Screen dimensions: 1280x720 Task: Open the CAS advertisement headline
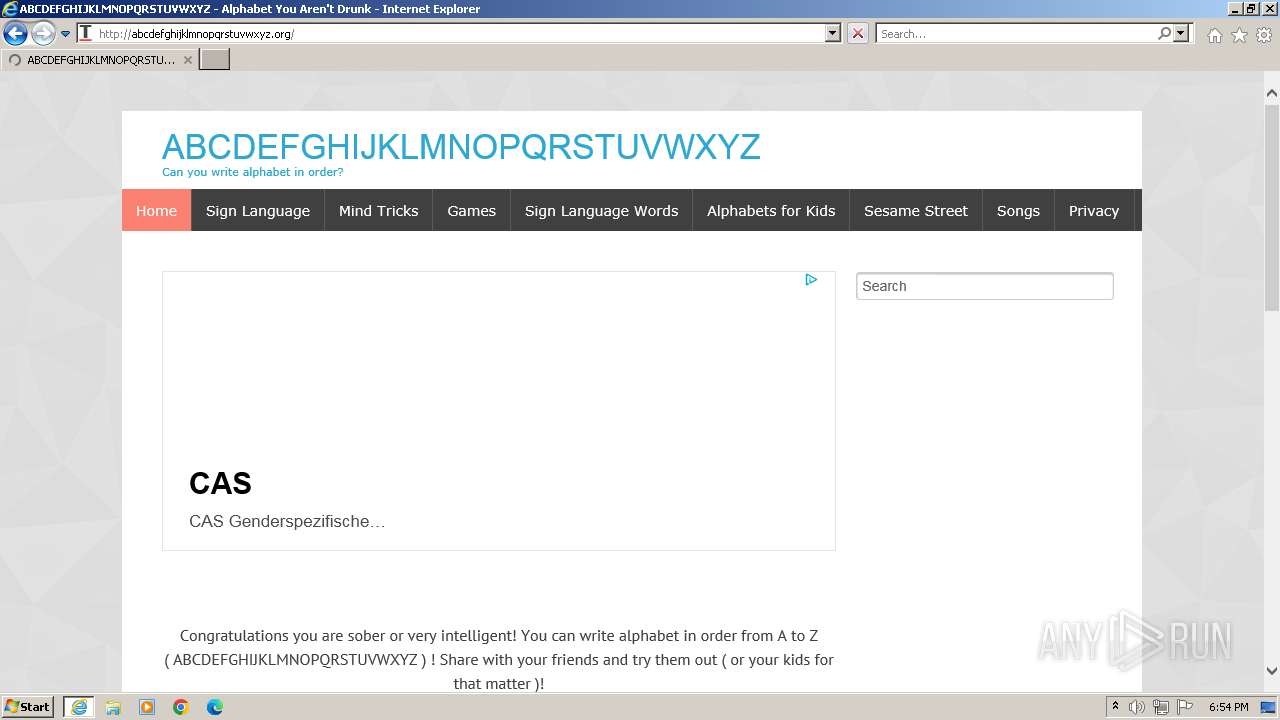click(x=220, y=483)
